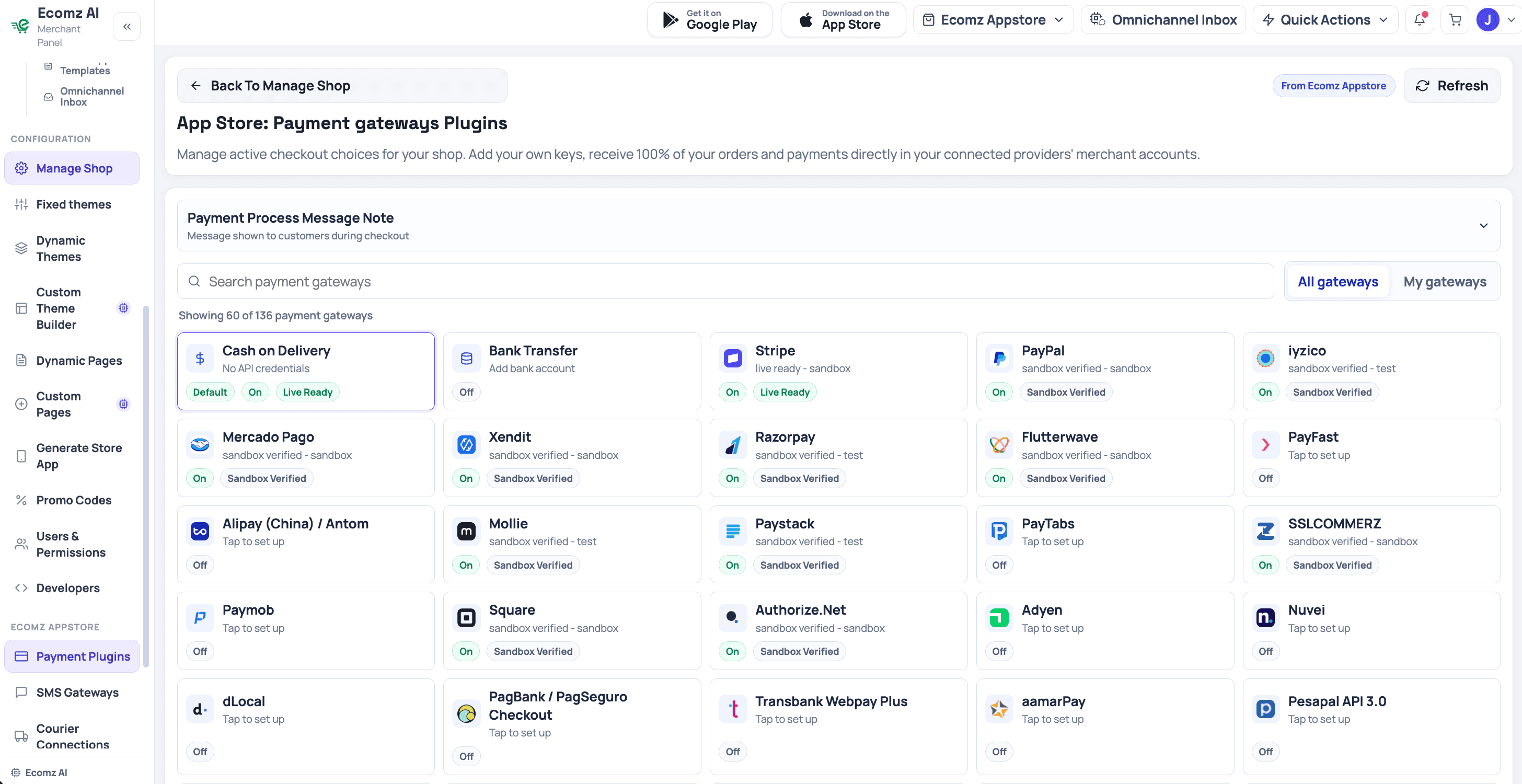
Task: Open Manage Shop in the sidebar
Action: pyautogui.click(x=72, y=168)
